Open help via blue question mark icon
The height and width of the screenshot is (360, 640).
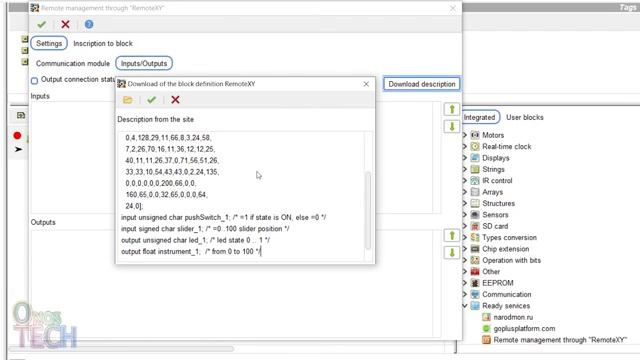pos(89,24)
